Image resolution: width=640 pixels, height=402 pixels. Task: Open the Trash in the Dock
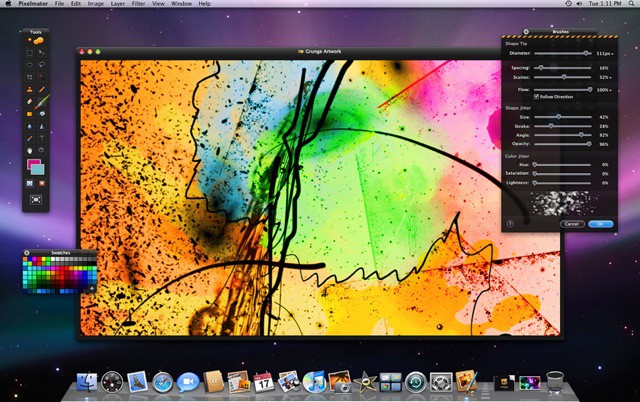(x=556, y=381)
